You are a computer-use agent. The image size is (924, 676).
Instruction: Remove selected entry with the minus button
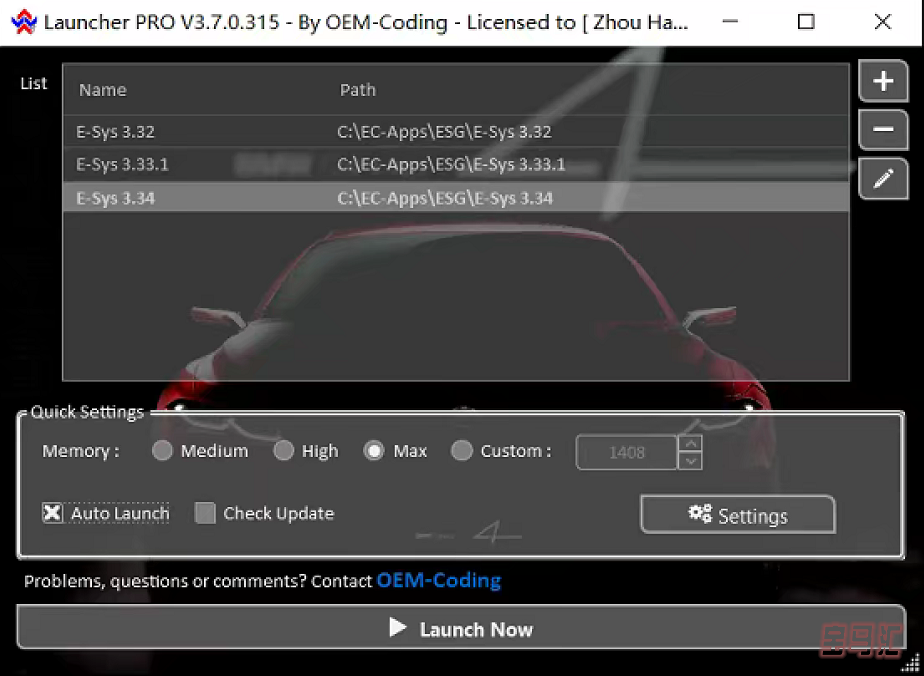point(883,130)
